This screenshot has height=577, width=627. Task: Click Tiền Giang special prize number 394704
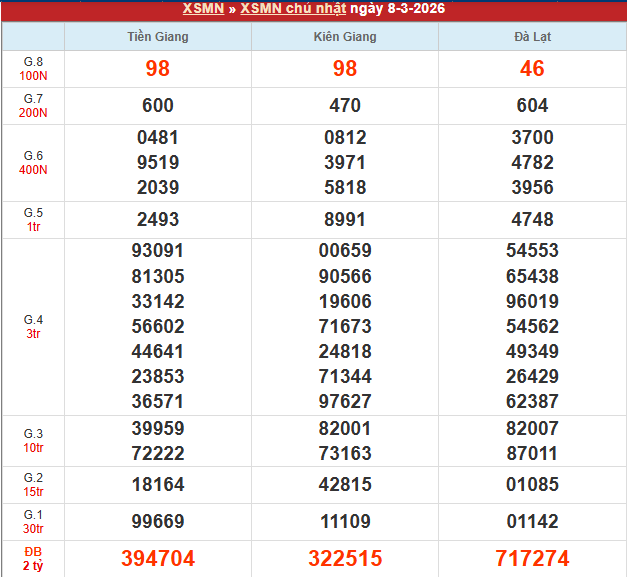[x=158, y=558]
